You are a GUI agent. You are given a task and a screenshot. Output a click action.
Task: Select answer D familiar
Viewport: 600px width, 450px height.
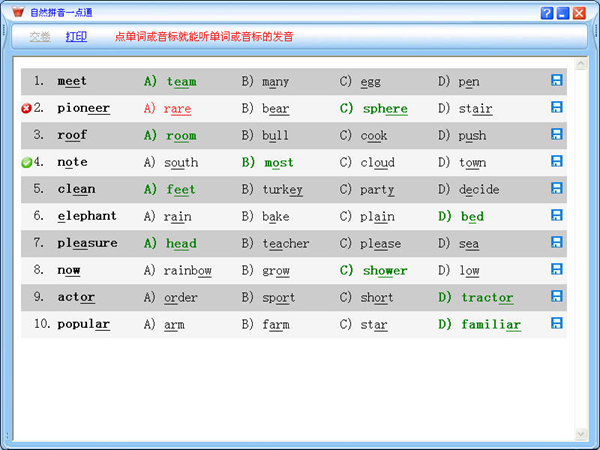479,324
